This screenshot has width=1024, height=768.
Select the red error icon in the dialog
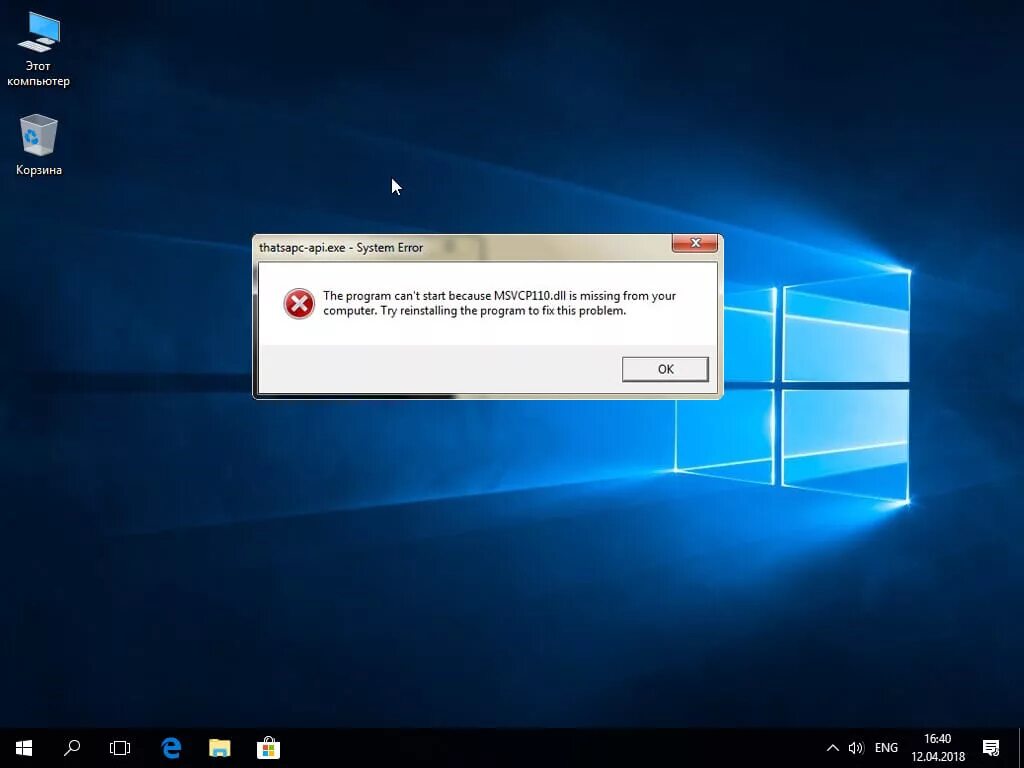tap(299, 304)
